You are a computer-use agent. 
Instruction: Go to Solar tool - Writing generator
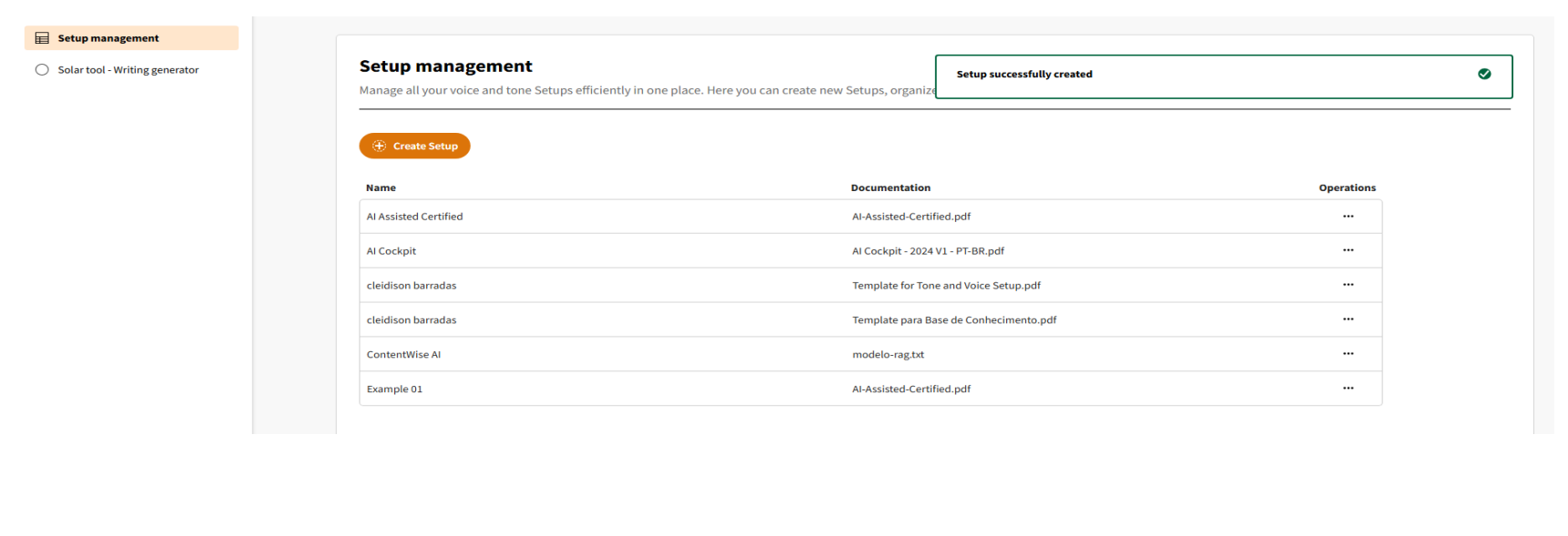(x=128, y=70)
